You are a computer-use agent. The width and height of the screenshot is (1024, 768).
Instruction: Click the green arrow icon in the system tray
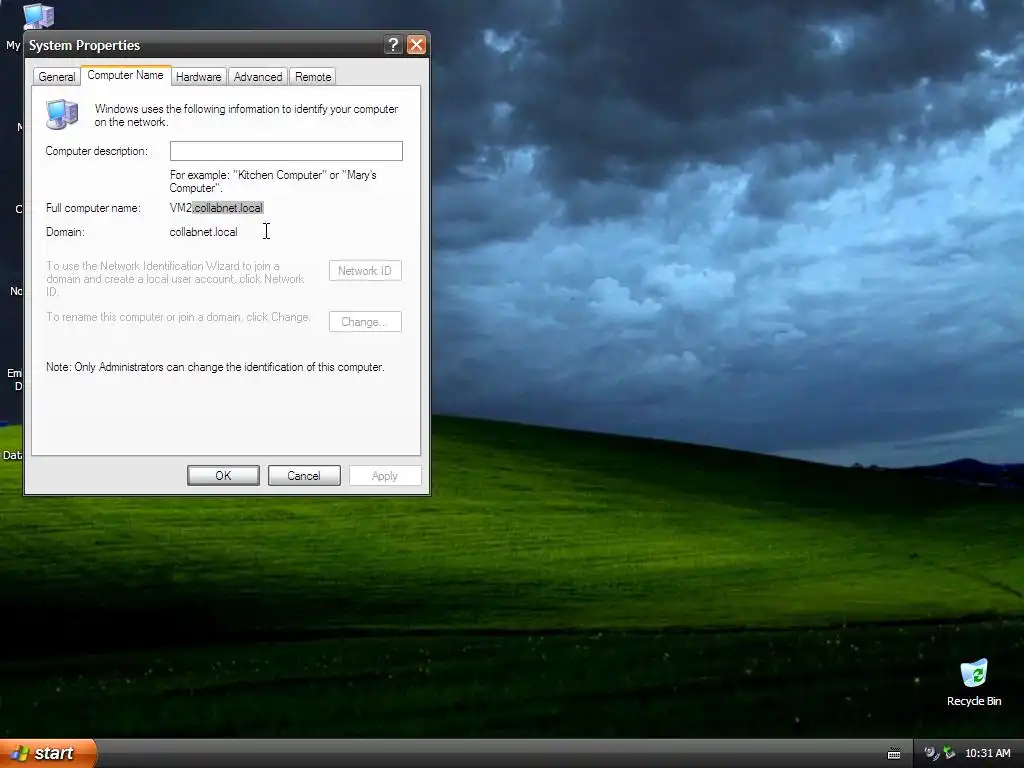(x=950, y=753)
